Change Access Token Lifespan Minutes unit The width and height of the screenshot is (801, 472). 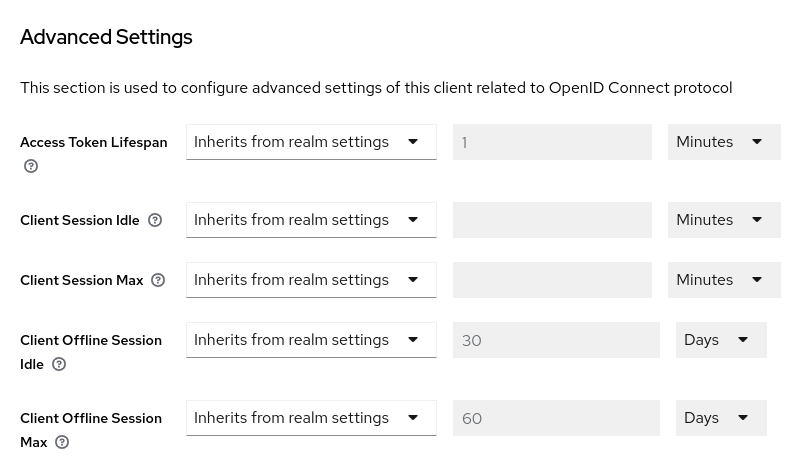coord(723,142)
